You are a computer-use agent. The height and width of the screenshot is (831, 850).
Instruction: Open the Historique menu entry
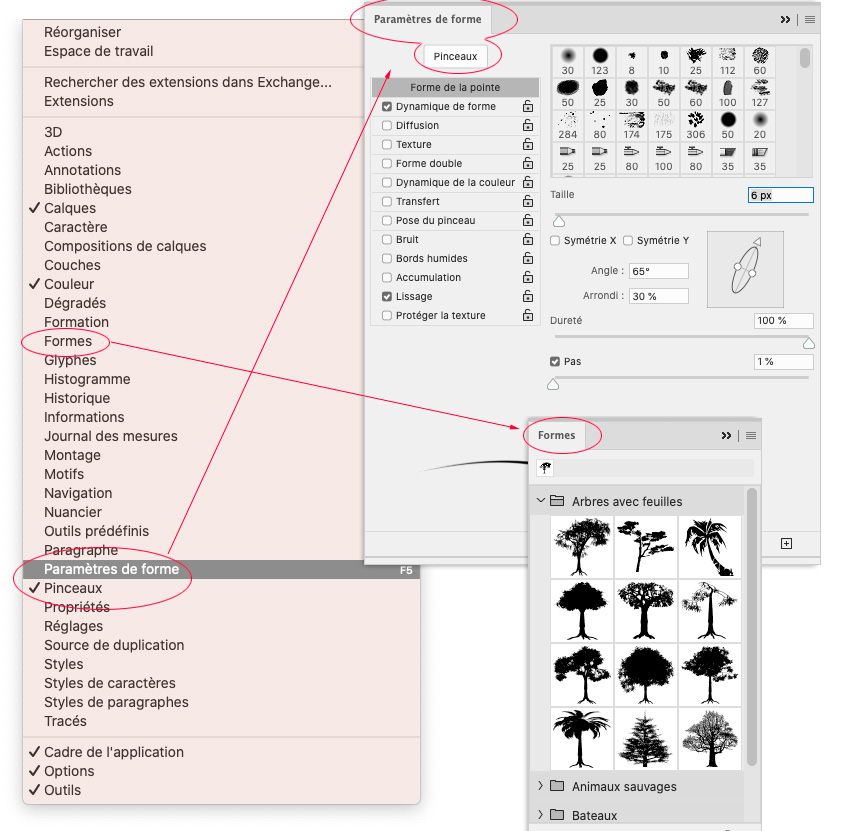pos(77,398)
